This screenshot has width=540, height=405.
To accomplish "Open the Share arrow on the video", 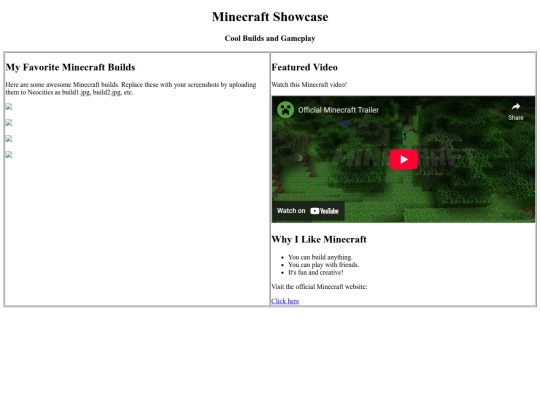I will click(x=516, y=112).
